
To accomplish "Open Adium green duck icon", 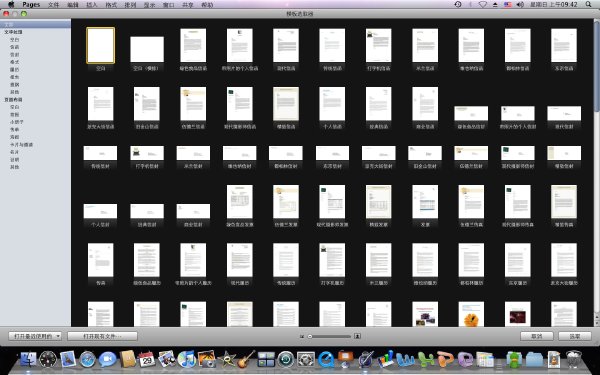I will click(514, 359).
